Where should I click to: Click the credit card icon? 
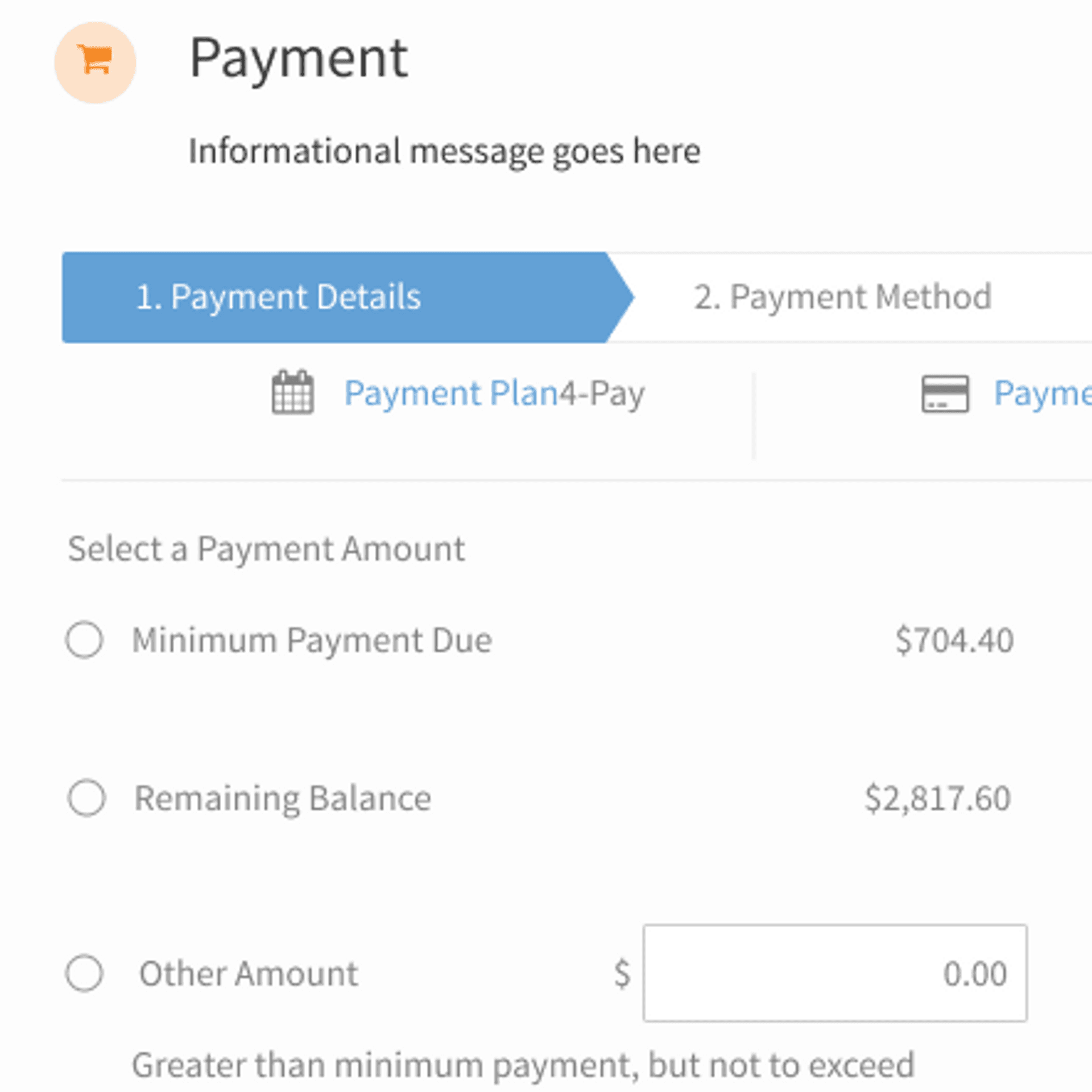(x=945, y=394)
